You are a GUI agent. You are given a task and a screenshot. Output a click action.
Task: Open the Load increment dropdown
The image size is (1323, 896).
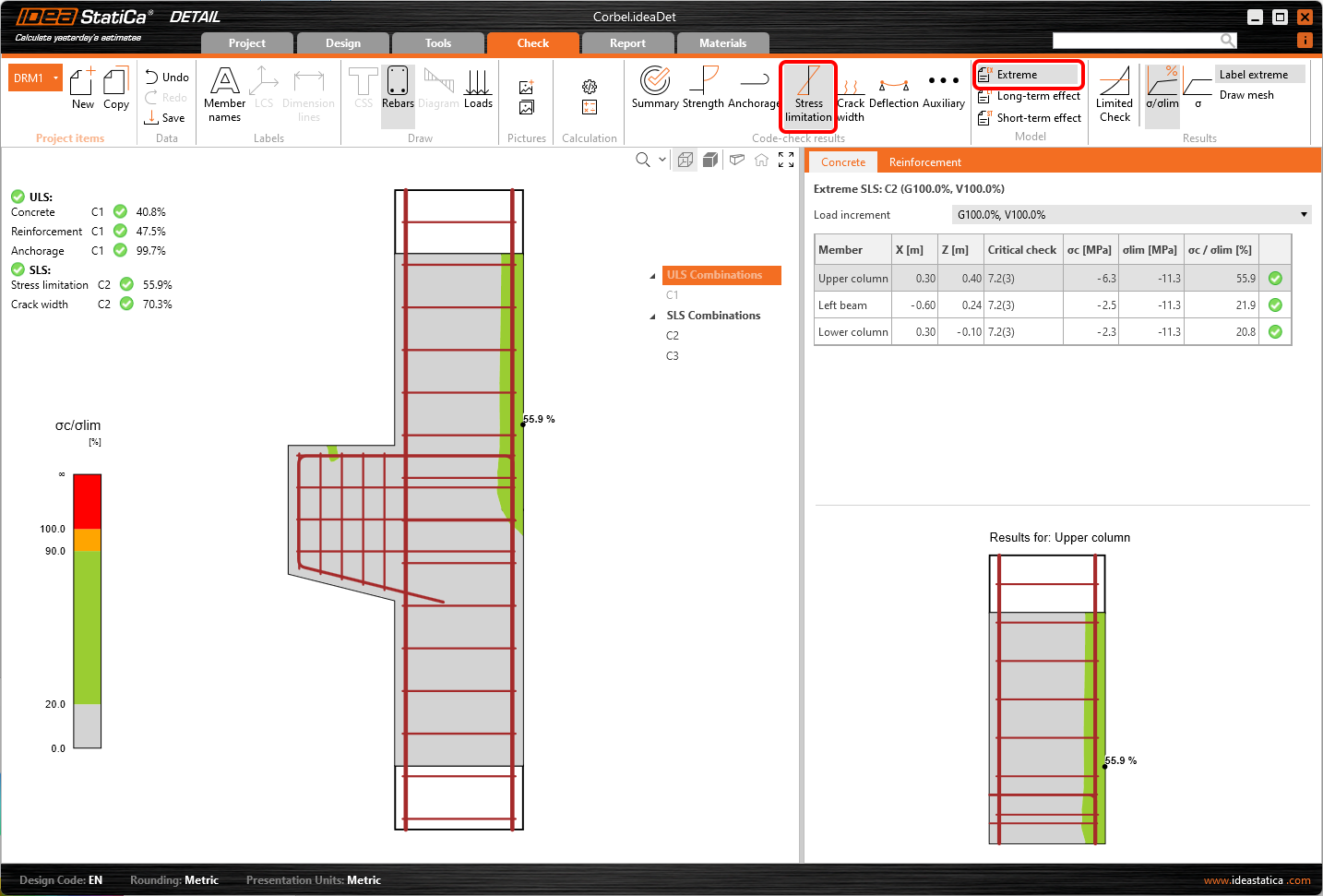1304,215
